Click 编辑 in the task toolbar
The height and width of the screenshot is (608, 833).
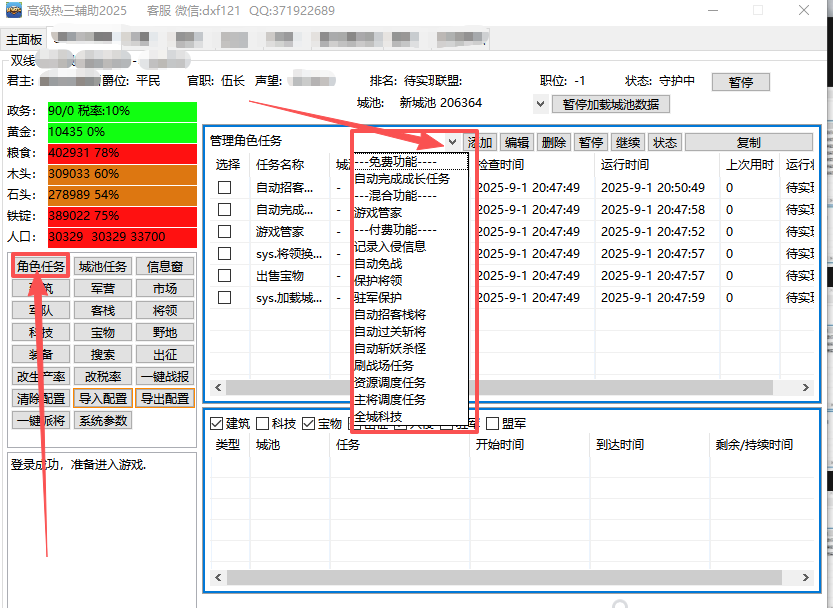(x=516, y=142)
